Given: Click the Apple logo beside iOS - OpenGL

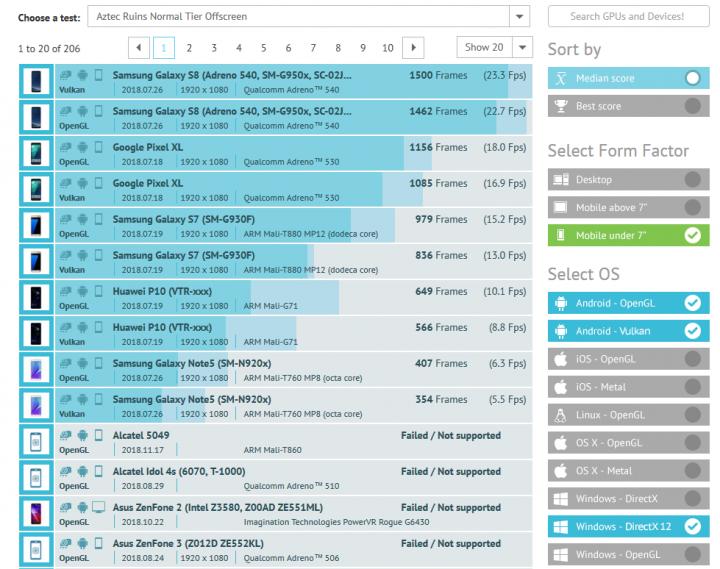Looking at the screenshot, I should tap(561, 359).
